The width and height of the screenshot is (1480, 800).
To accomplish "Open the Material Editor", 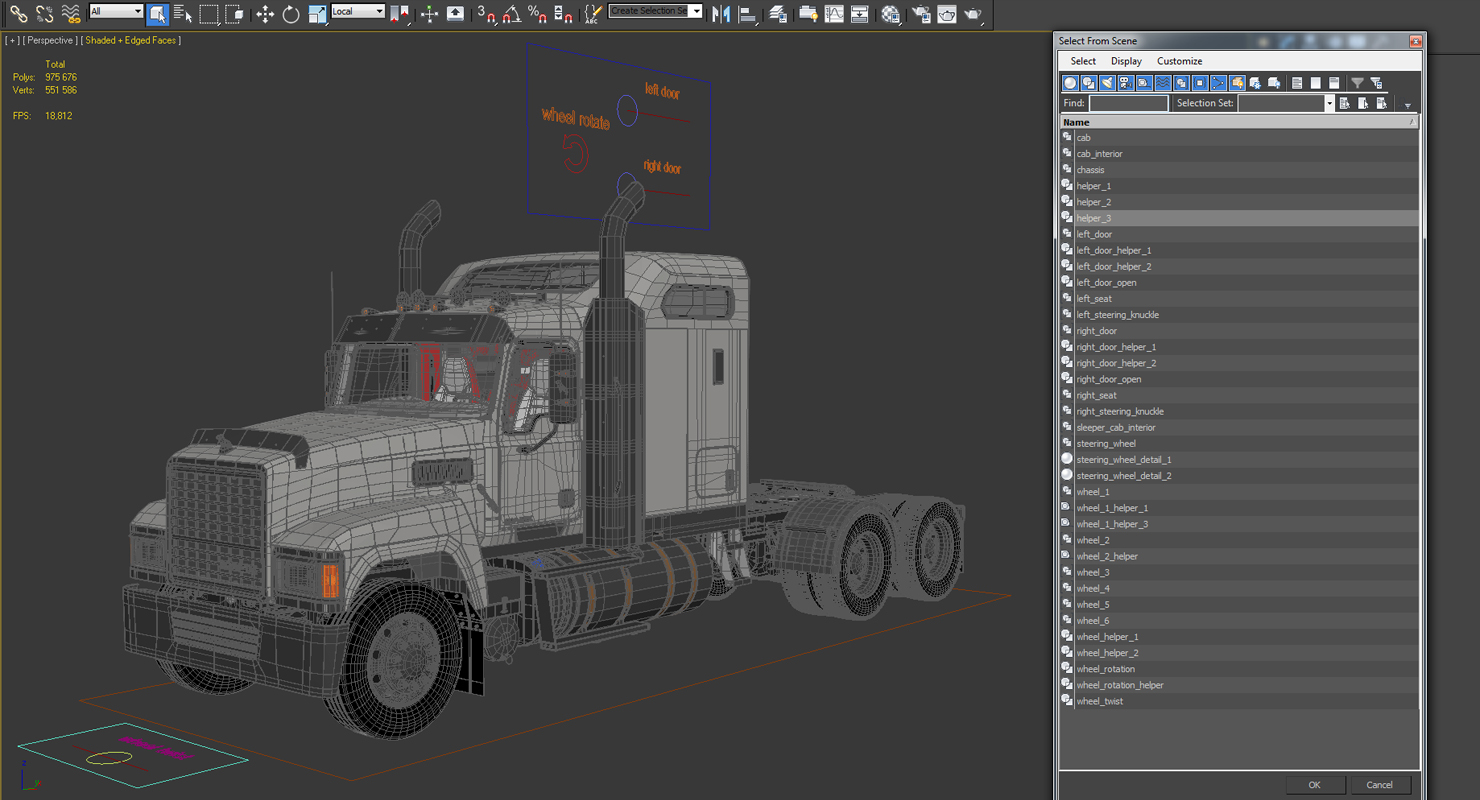I will pyautogui.click(x=890, y=13).
